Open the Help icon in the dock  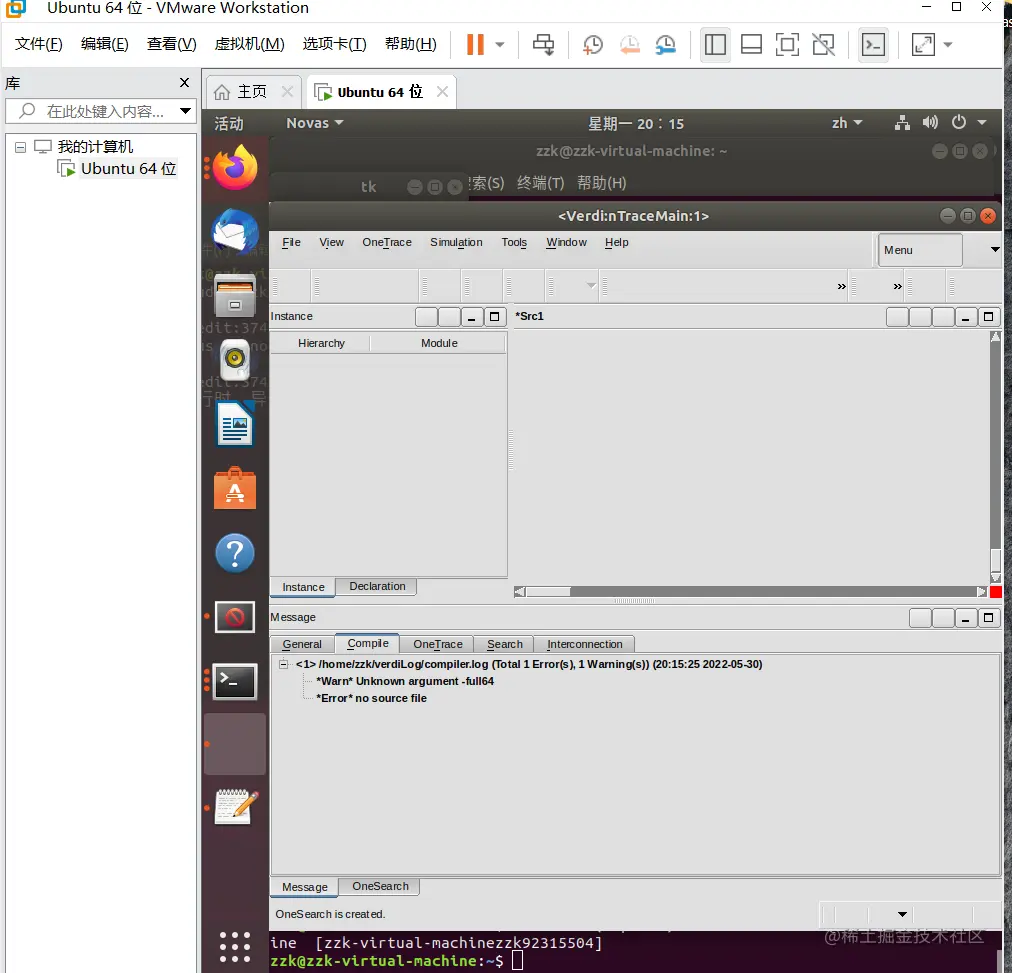[235, 553]
